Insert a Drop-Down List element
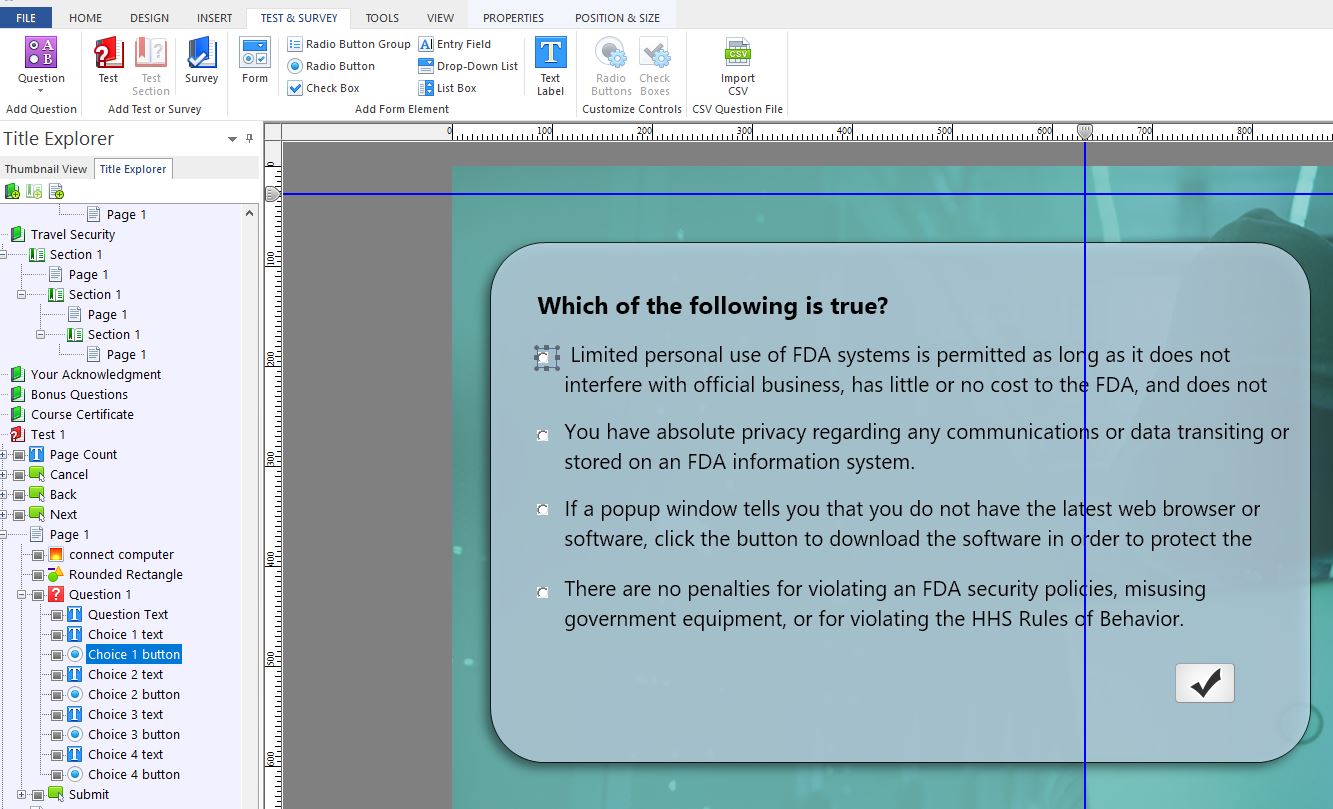1333x809 pixels. point(468,66)
